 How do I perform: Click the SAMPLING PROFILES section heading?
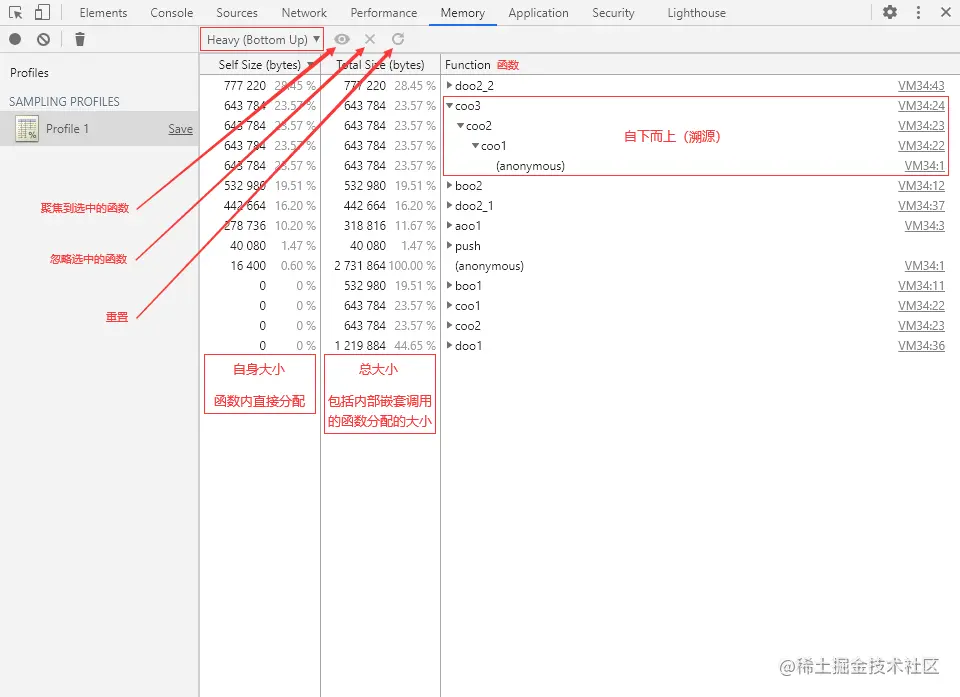tap(64, 102)
